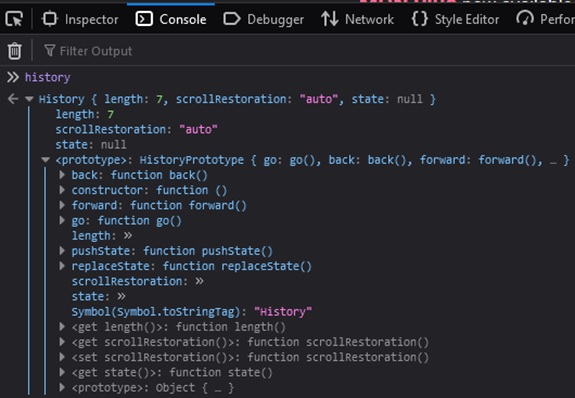
Task: Expand the get state() getter row
Action: (62, 372)
